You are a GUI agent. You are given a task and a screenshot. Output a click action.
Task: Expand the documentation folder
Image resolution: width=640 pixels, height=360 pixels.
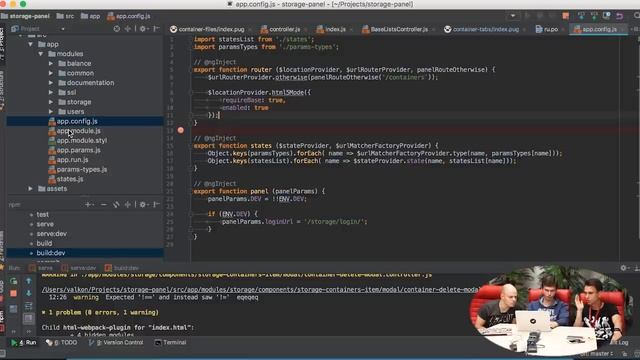pyautogui.click(x=51, y=82)
